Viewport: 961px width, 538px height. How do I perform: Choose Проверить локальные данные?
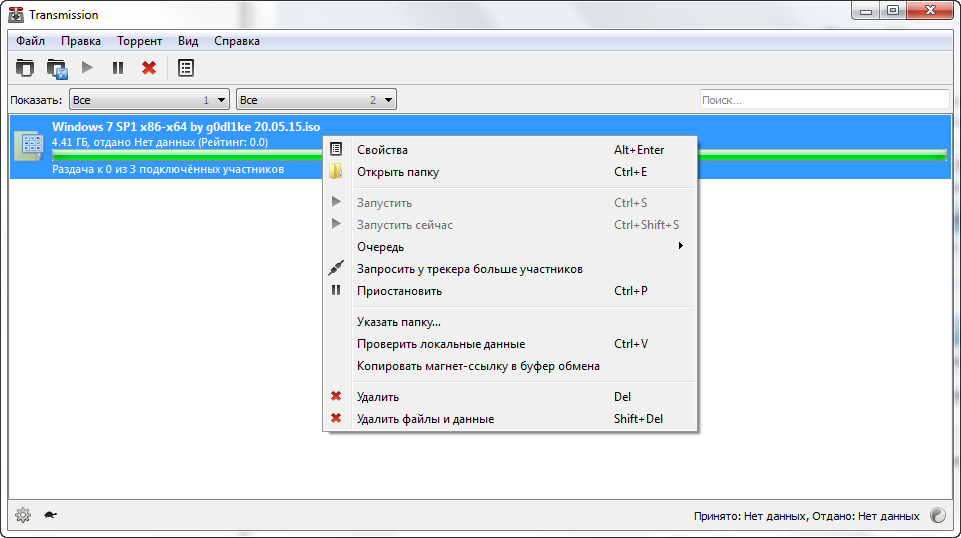pyautogui.click(x=510, y=344)
